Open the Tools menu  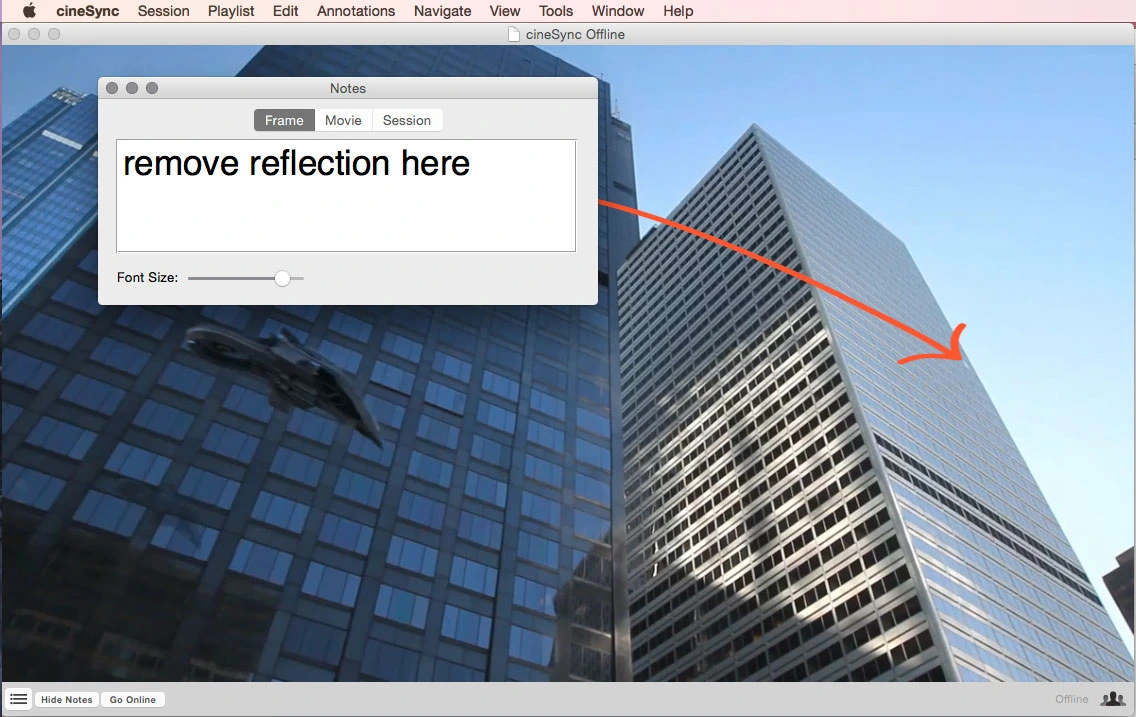(556, 11)
